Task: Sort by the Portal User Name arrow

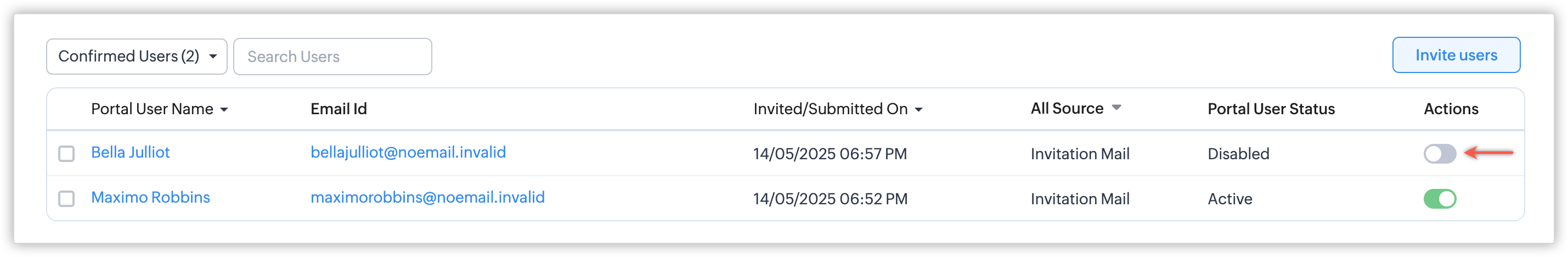Action: (x=224, y=110)
